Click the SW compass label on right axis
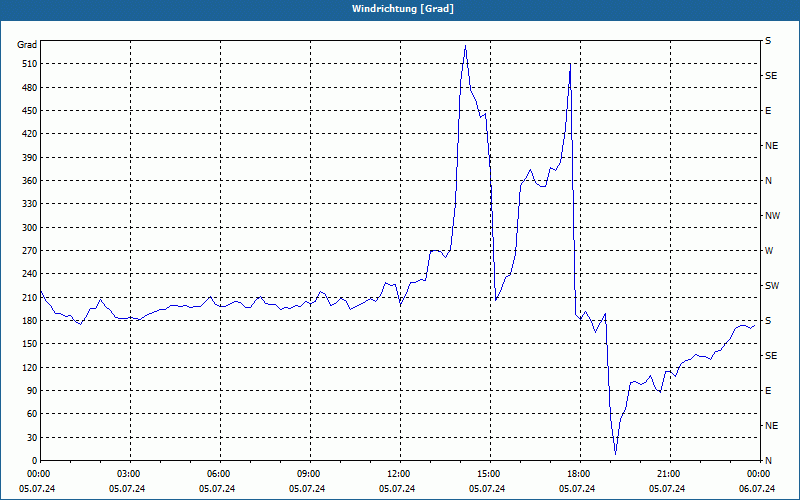Image resolution: width=800 pixels, height=500 pixels. click(x=772, y=286)
